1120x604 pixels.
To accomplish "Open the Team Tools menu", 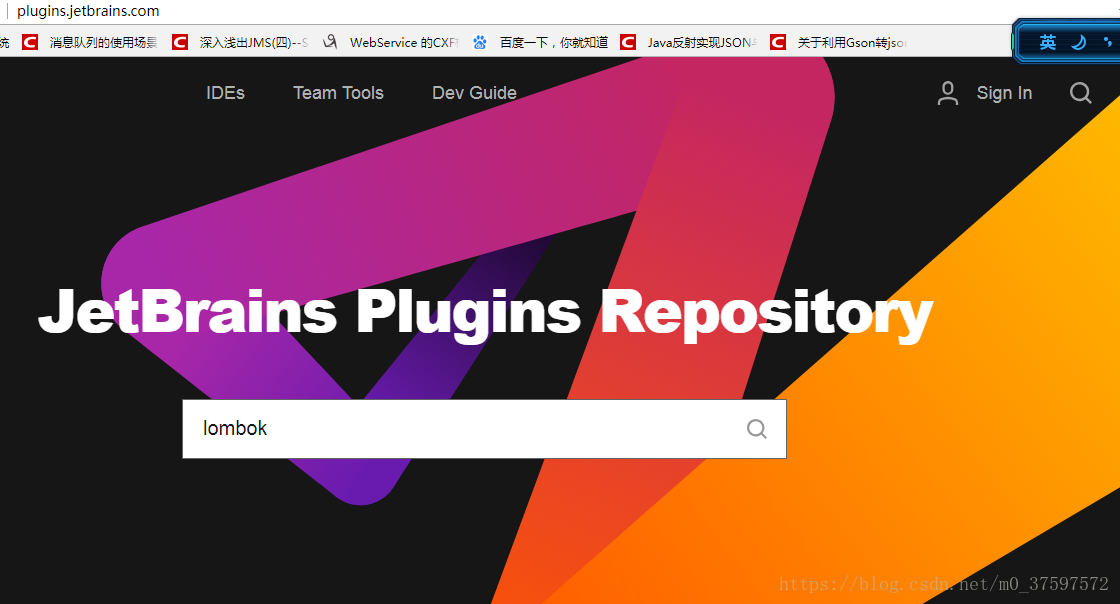I will (338, 93).
